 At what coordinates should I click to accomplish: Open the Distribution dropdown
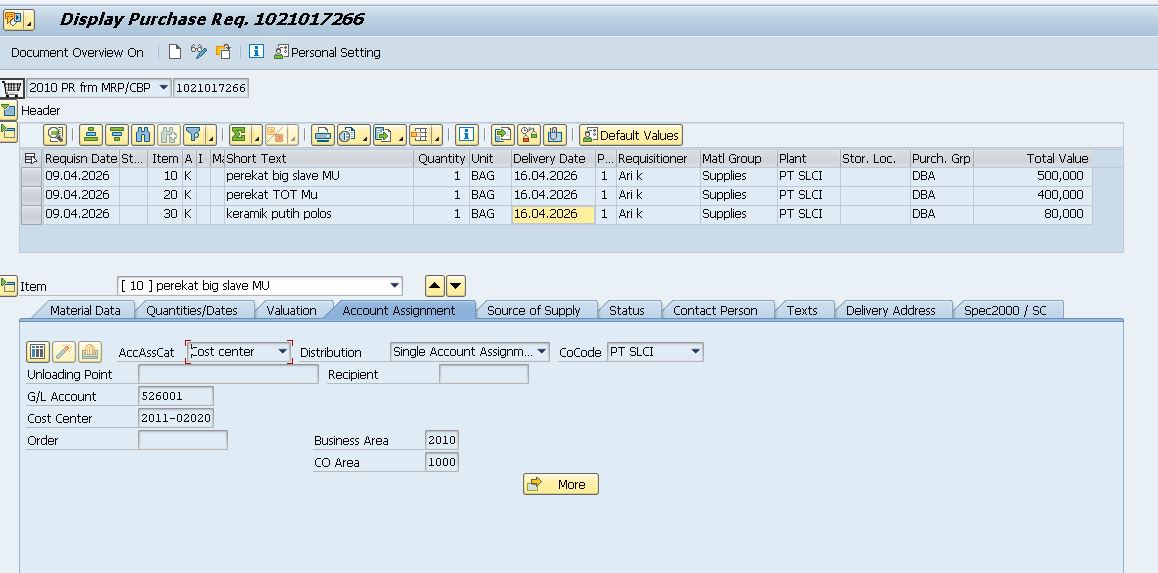[541, 352]
